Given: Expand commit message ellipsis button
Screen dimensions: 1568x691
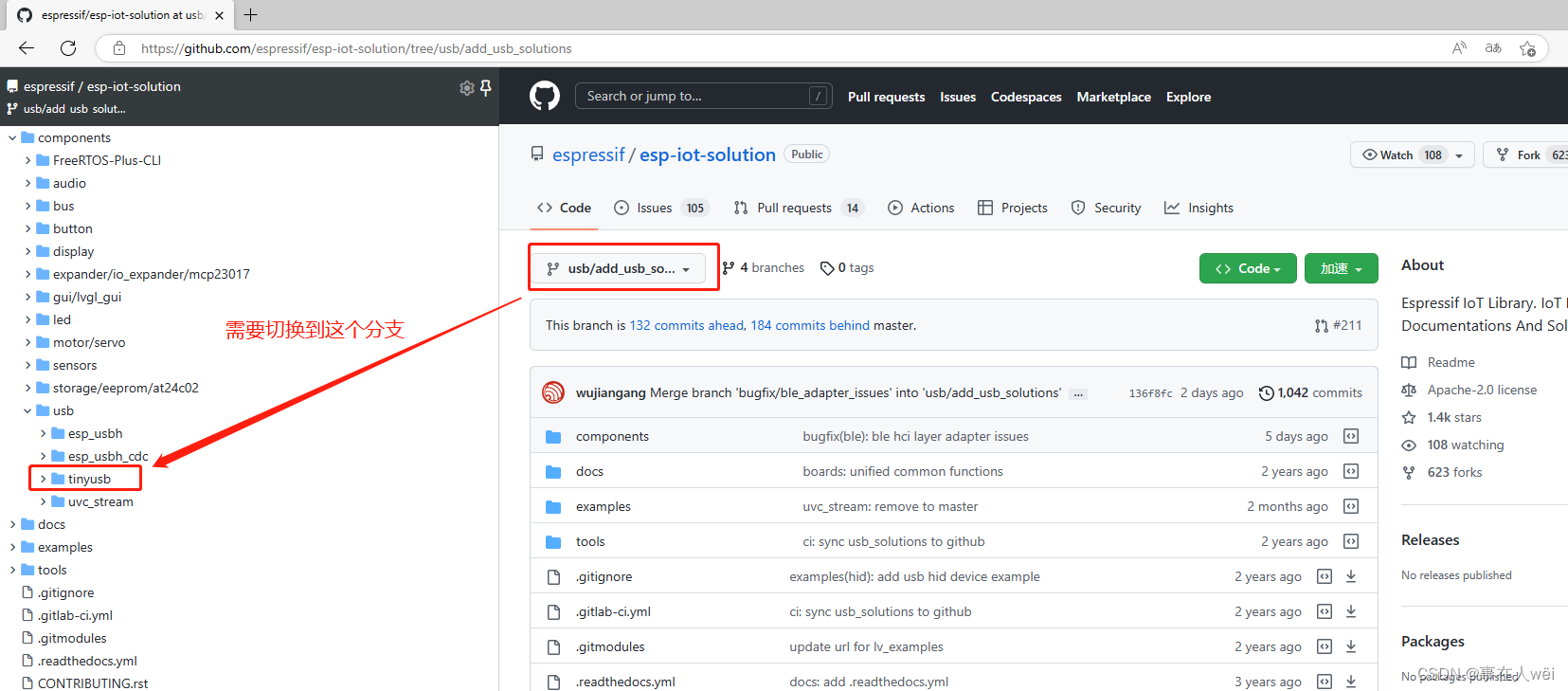Looking at the screenshot, I should pyautogui.click(x=1078, y=393).
